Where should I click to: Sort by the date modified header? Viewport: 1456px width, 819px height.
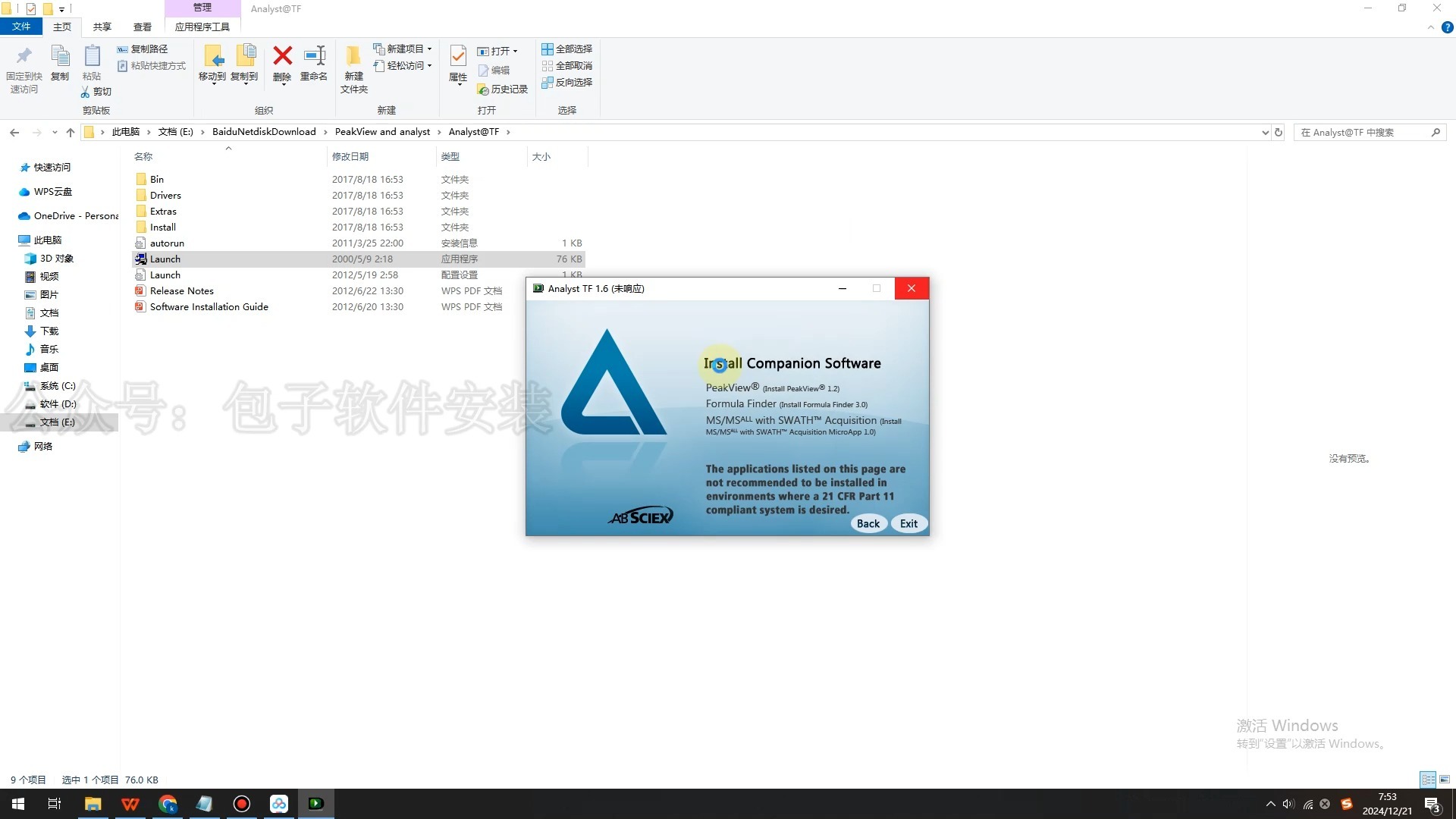tap(382, 157)
